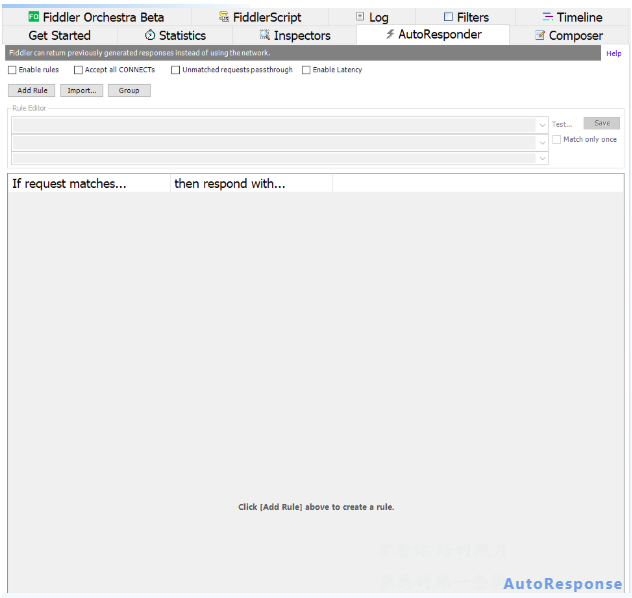Click the Inspectors tab icon
The width and height of the screenshot is (632, 598).
264,35
